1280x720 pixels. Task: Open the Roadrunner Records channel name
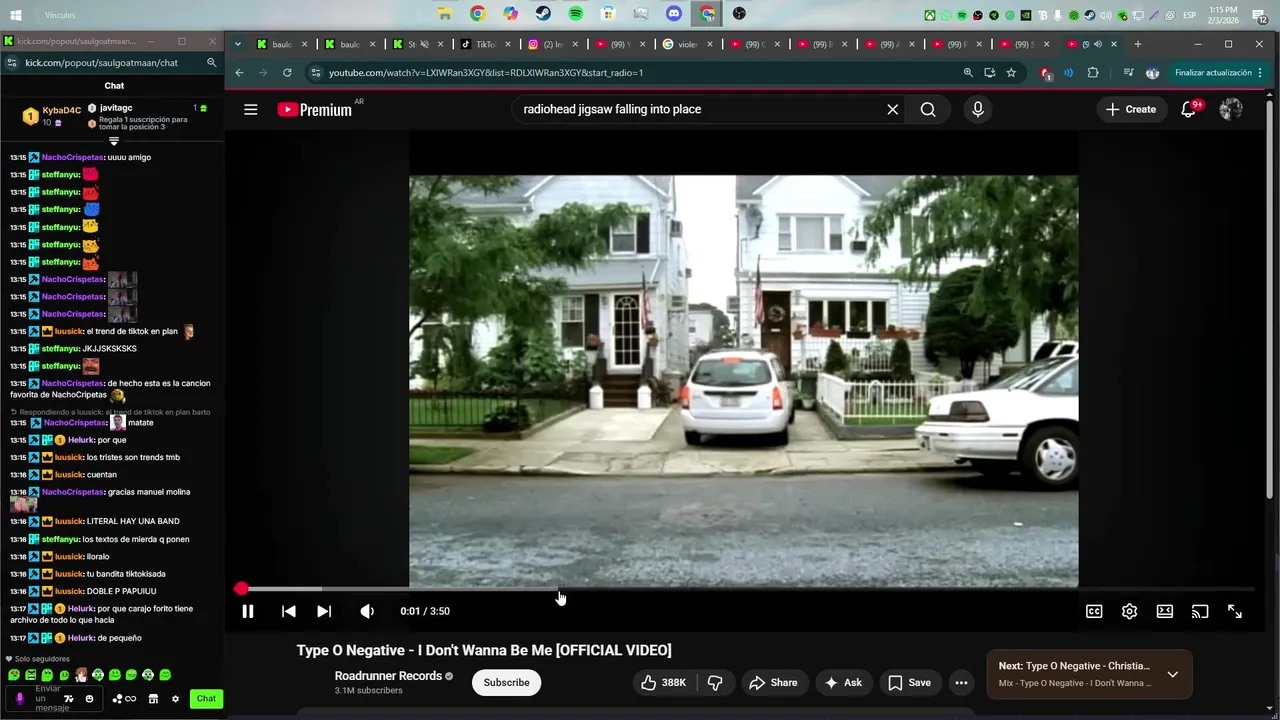(x=388, y=676)
